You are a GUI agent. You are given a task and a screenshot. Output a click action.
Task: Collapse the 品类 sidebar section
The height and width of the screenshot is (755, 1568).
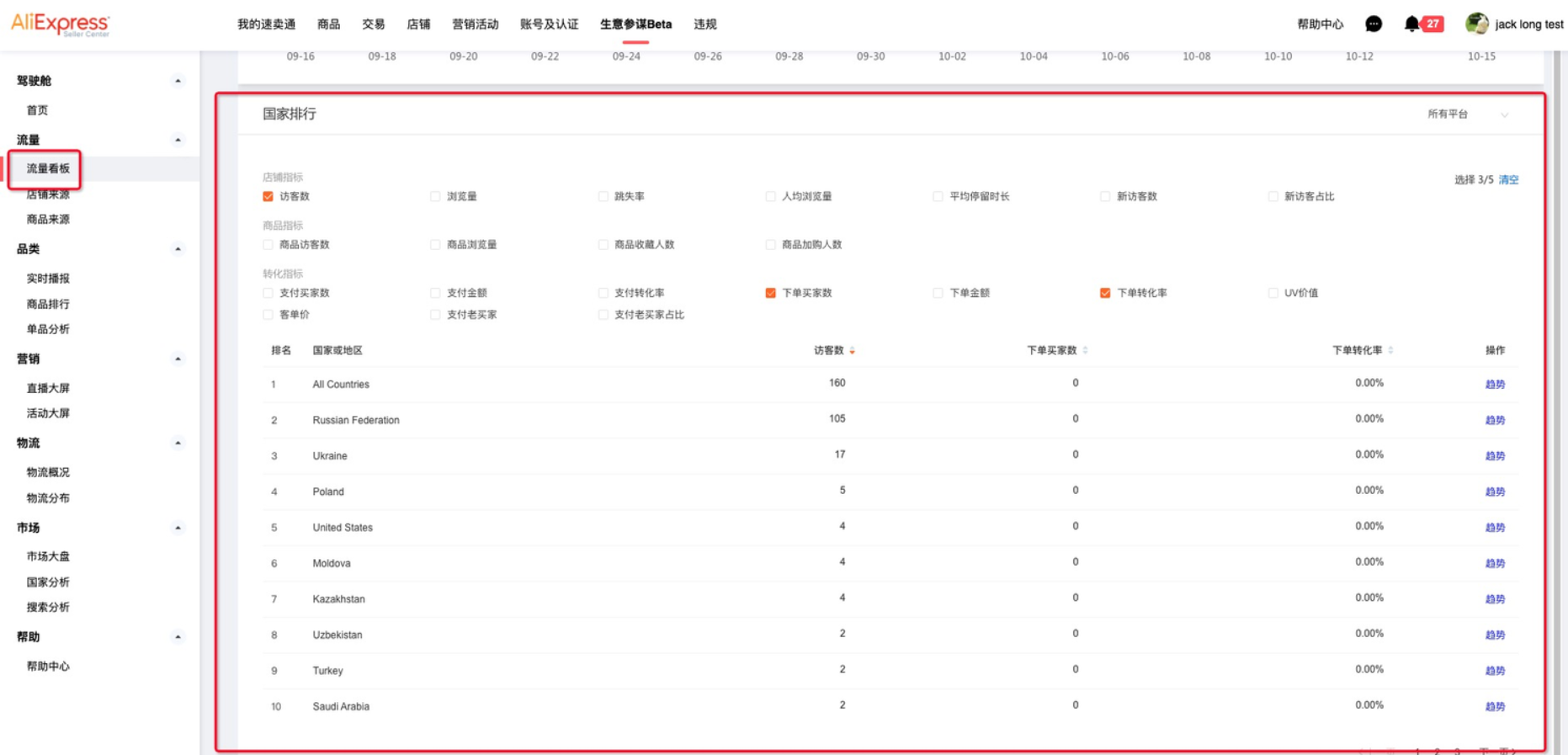178,250
